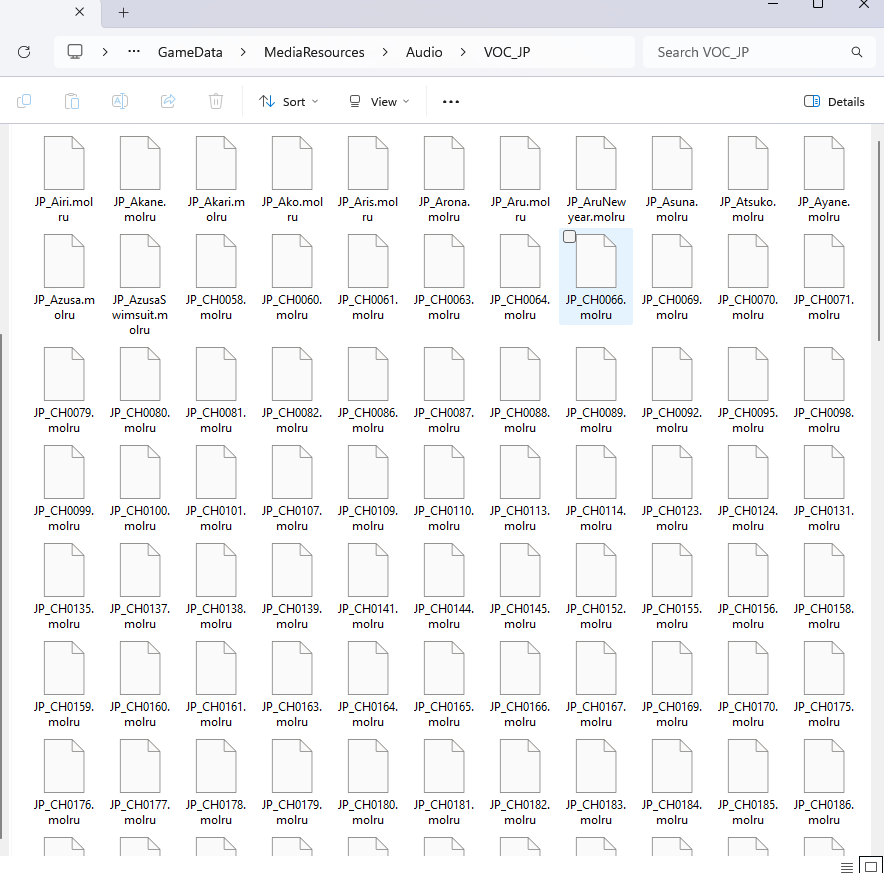Viewport: 884px width, 873px height.
Task: Switch to the large thumbnails view icon
Action: [x=871, y=866]
